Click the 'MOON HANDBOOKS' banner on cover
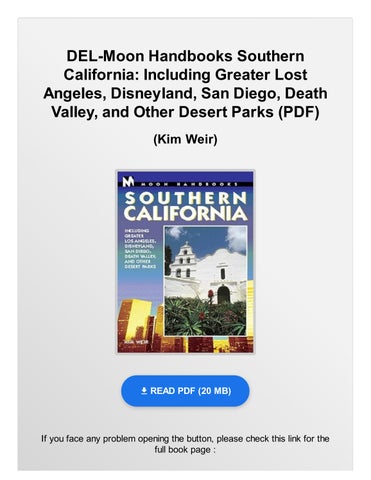 point(187,184)
